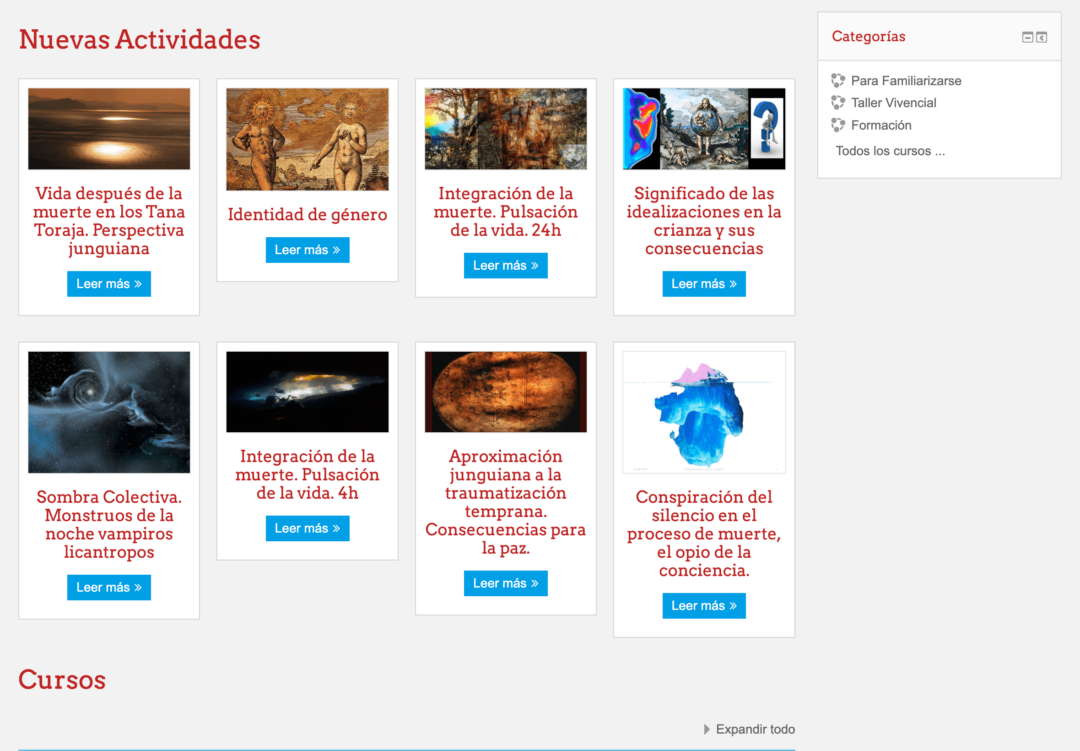The width and height of the screenshot is (1080, 751).
Task: Click the Cursos heading
Action: pos(62,680)
